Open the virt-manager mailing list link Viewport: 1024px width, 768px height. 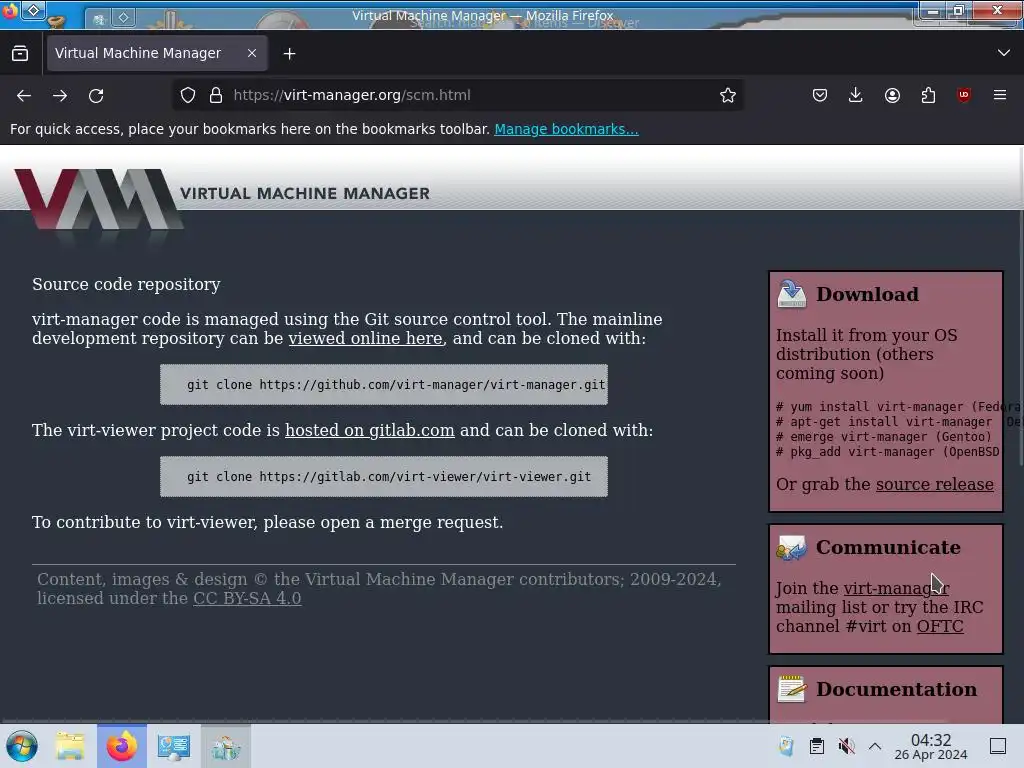click(x=896, y=588)
